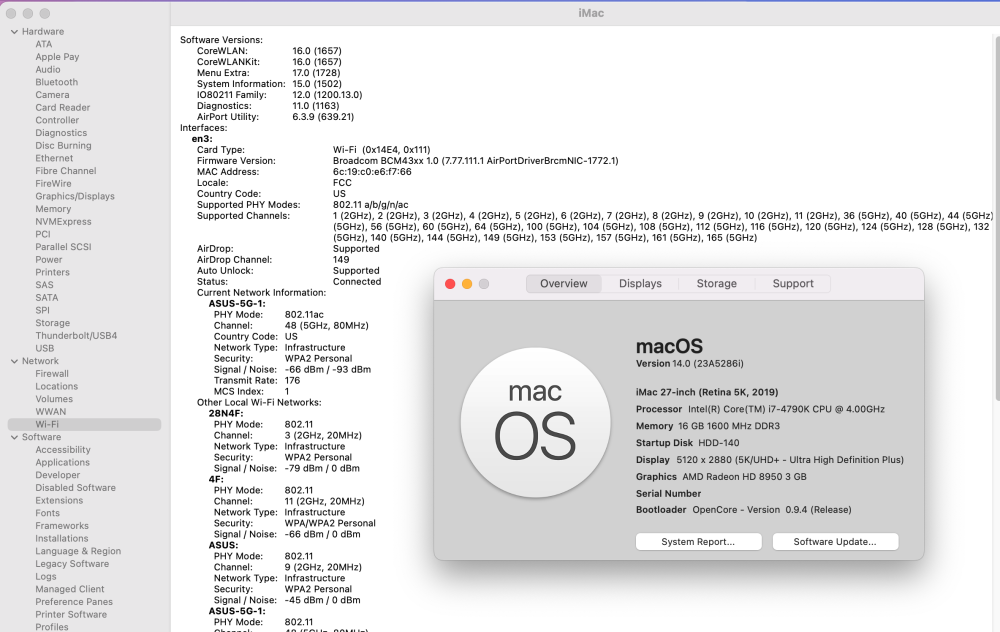Select WWAN under Network
Image resolution: width=1000 pixels, height=632 pixels.
50,412
